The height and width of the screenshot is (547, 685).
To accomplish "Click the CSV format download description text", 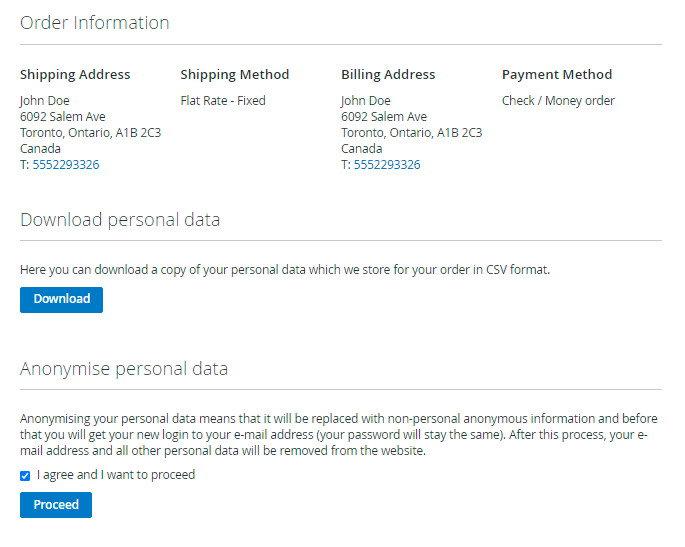I will click(x=285, y=270).
